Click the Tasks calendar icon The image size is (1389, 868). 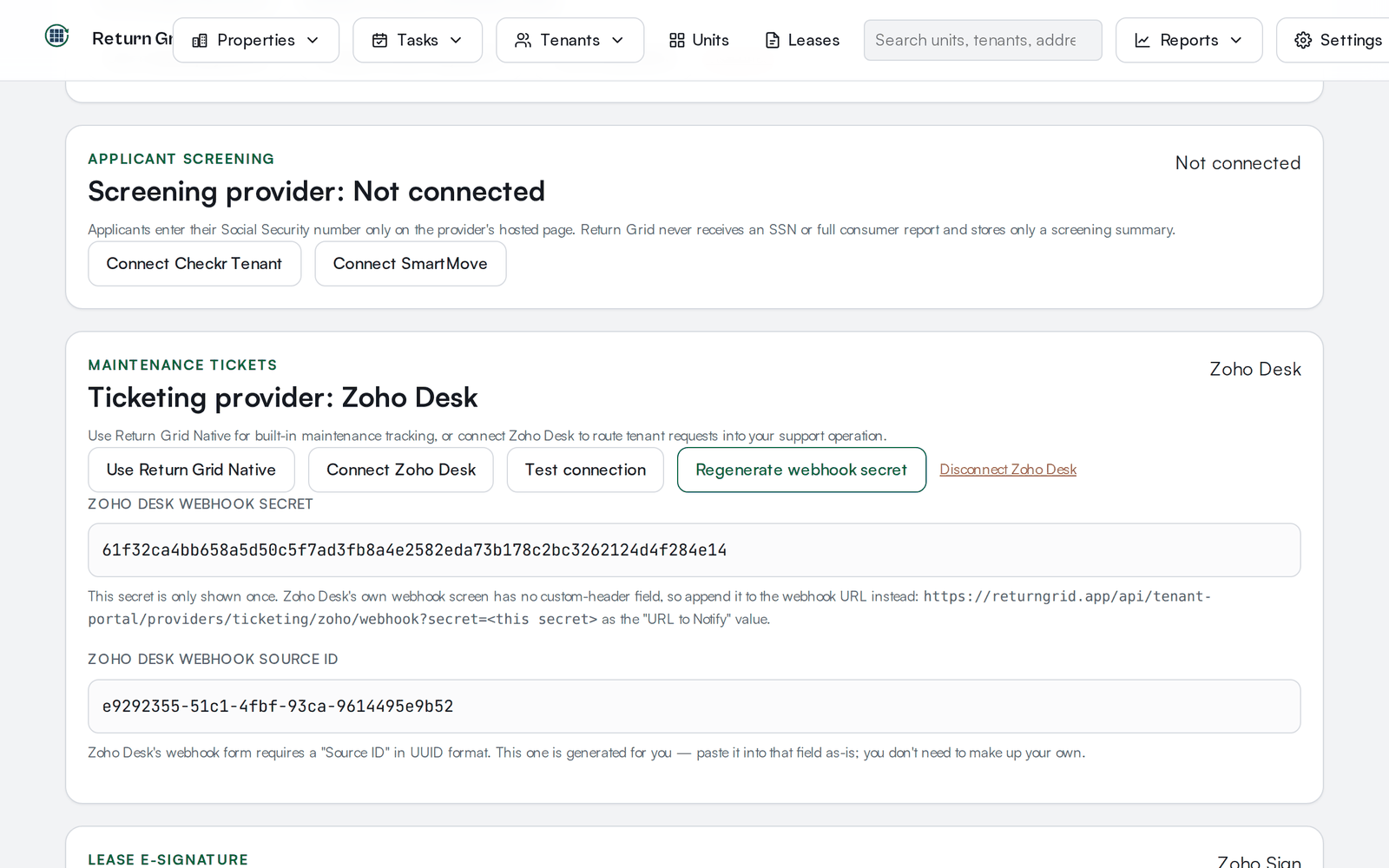tap(379, 41)
